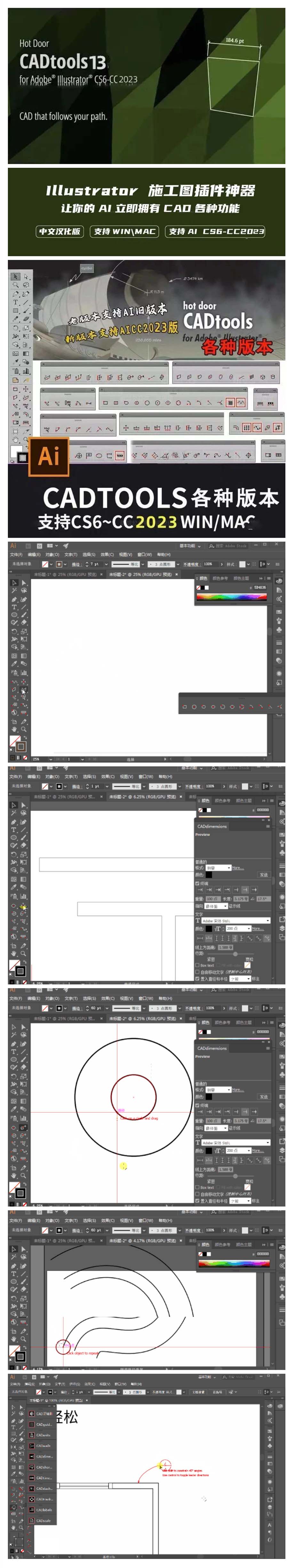Choose the CADdash... entry in the tool flyout
The height and width of the screenshot is (1568, 288).
pyautogui.click(x=41, y=1488)
